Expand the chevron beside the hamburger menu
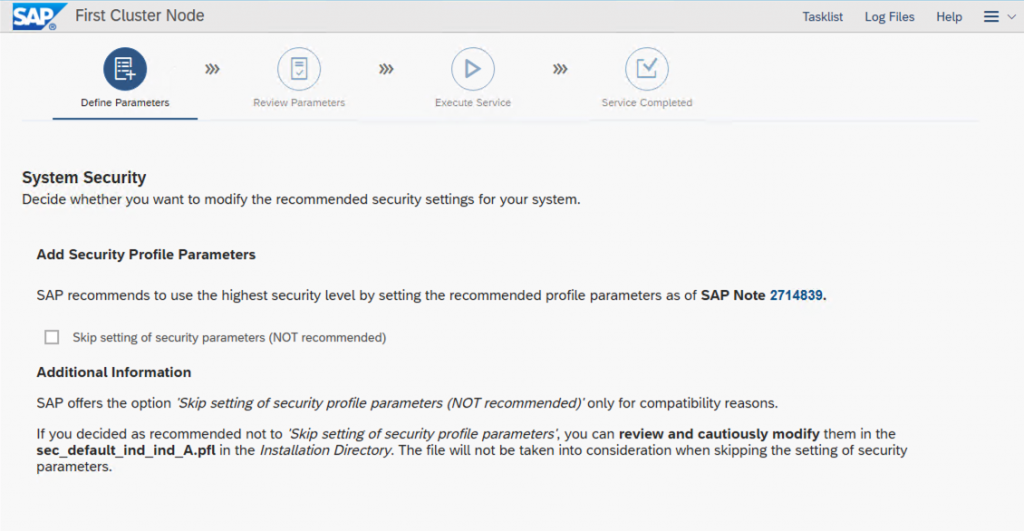Screen dimensions: 1024x531 [x=1011, y=17]
